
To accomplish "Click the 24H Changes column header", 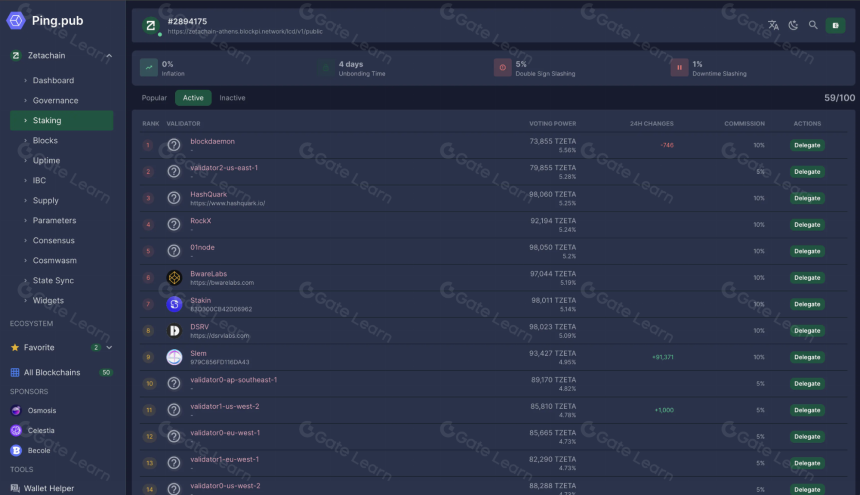I will point(652,124).
